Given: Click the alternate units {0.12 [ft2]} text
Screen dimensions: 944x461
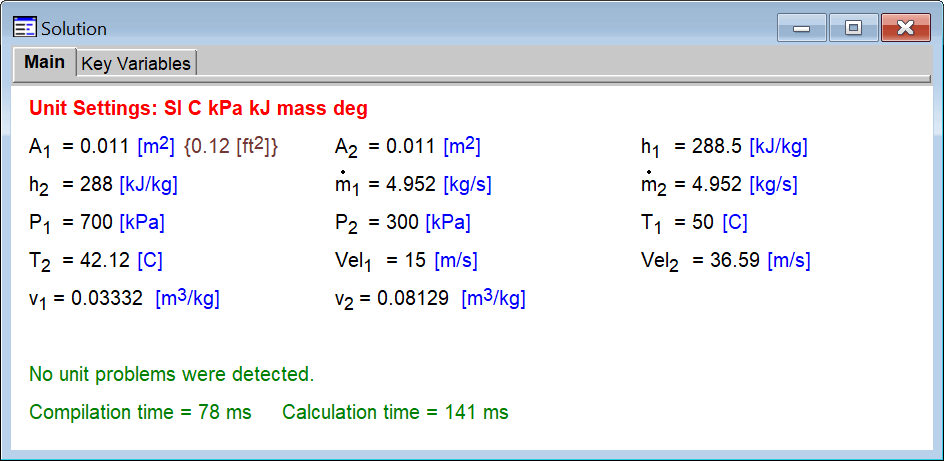Looking at the screenshot, I should coord(231,147).
